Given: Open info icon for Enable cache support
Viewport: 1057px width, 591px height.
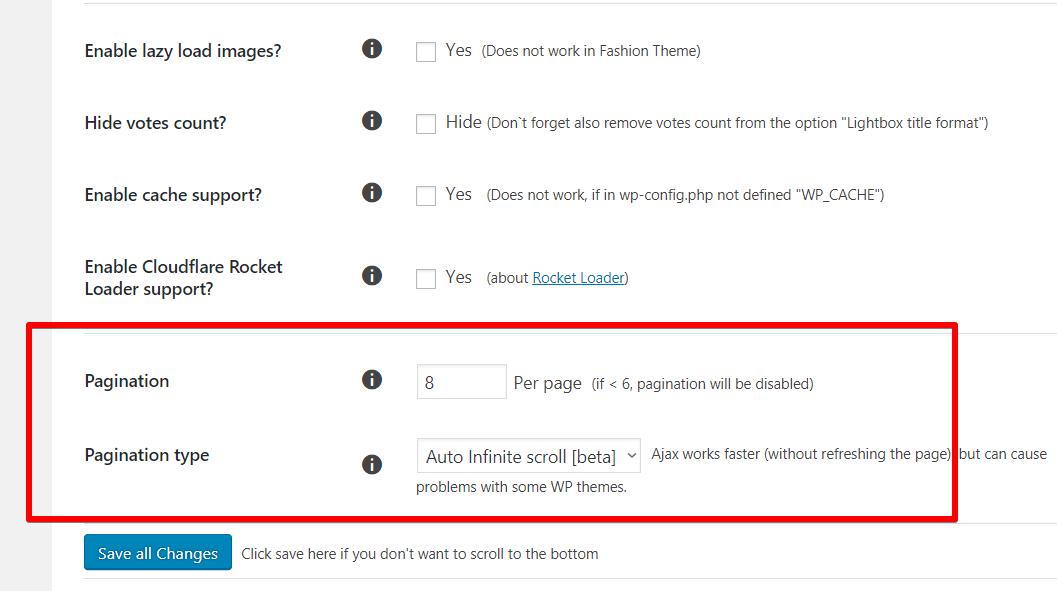Looking at the screenshot, I should tap(372, 193).
